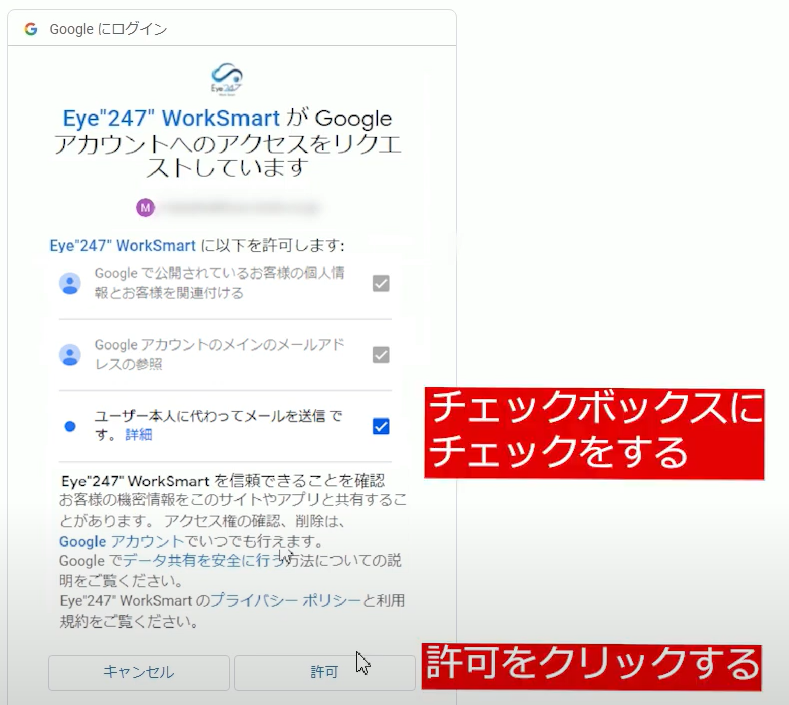Click the purple M account avatar
Image resolution: width=789 pixels, height=705 pixels.
145,207
